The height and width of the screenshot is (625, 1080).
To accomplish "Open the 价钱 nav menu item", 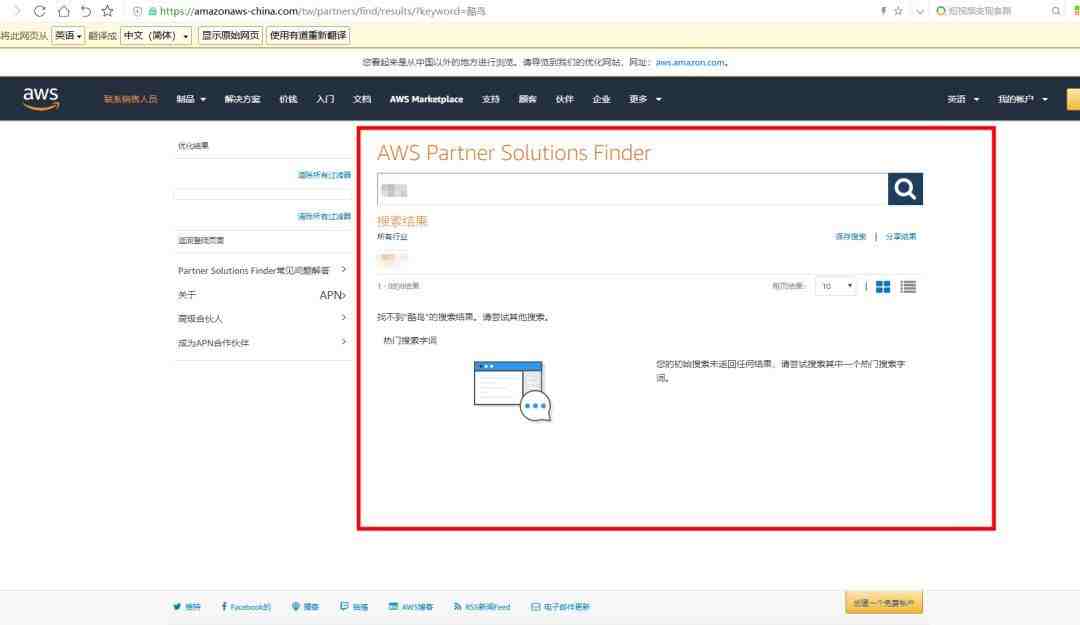I will [x=288, y=99].
